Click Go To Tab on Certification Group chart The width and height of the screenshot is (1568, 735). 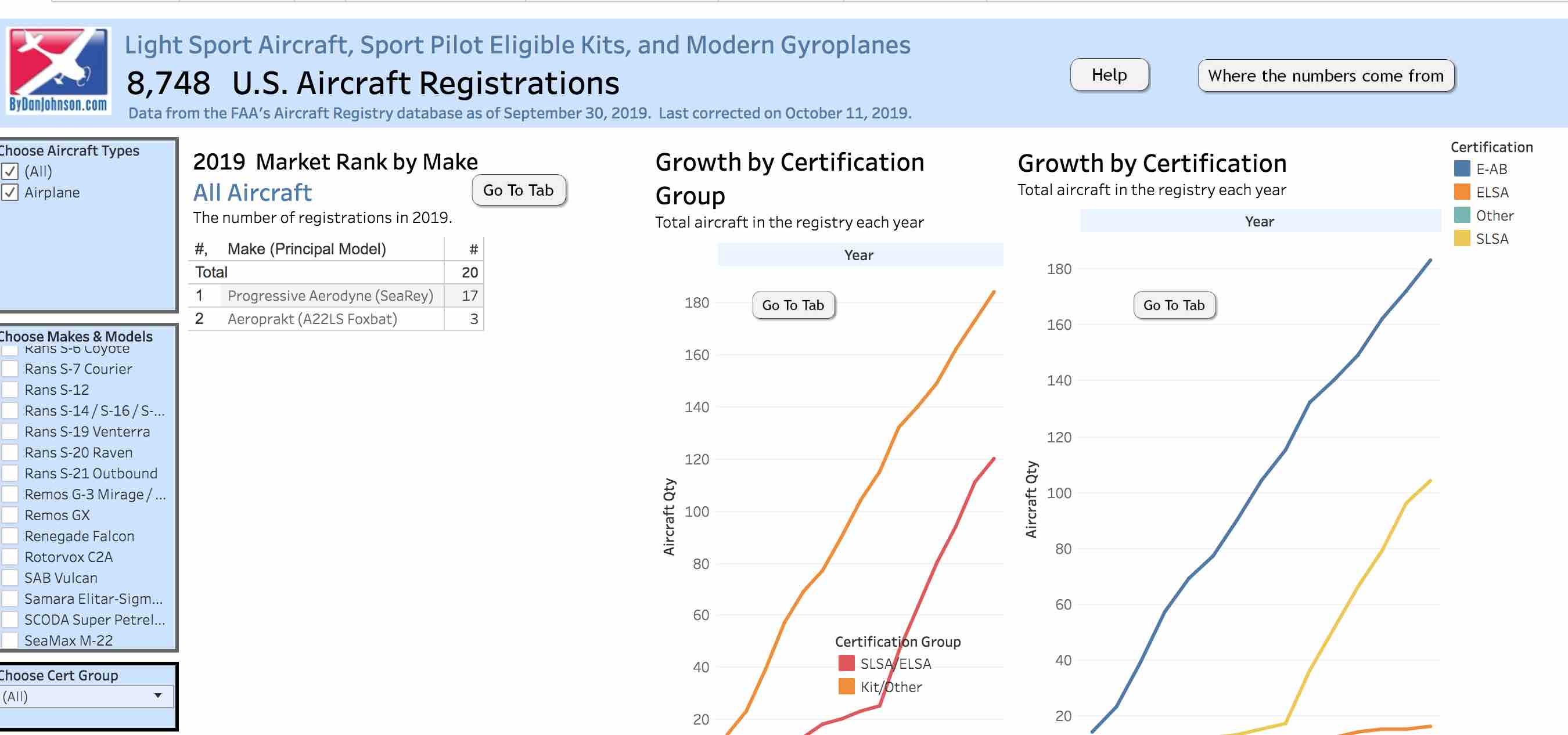pos(793,305)
